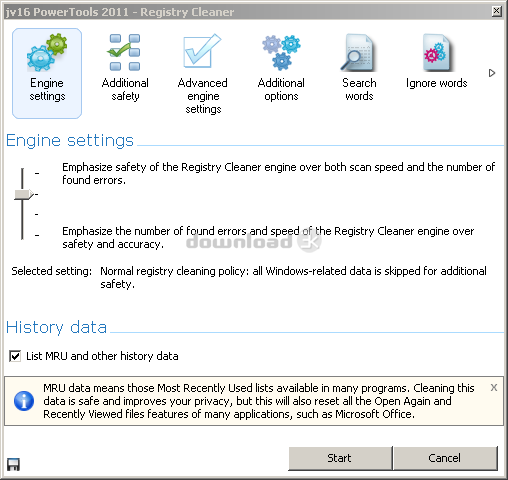The height and width of the screenshot is (480, 508).
Task: Open Advanced engine settings checkmark icon
Action: [202, 51]
